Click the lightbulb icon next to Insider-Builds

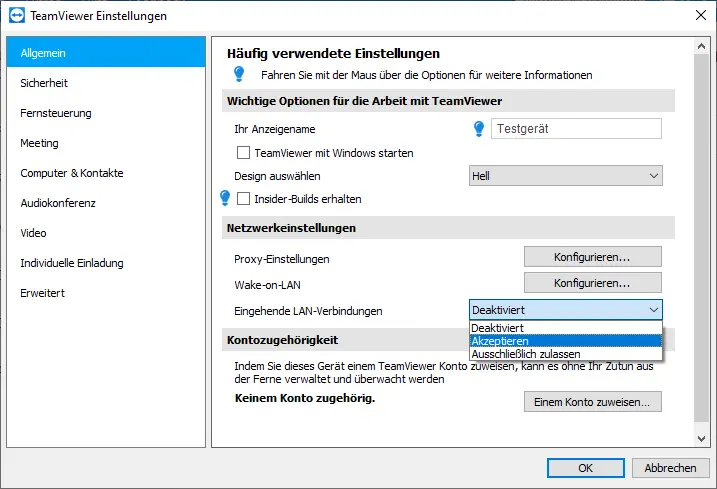point(225,198)
